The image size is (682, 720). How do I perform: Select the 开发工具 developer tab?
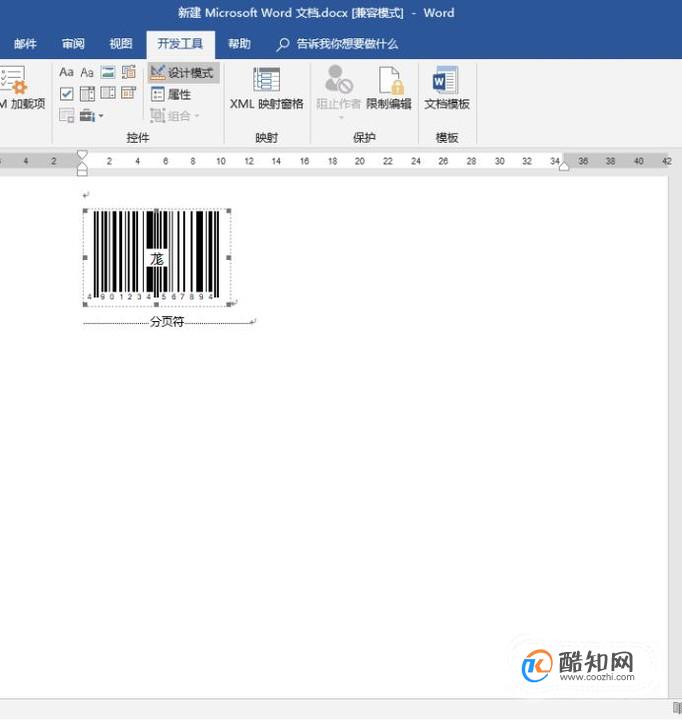click(180, 44)
